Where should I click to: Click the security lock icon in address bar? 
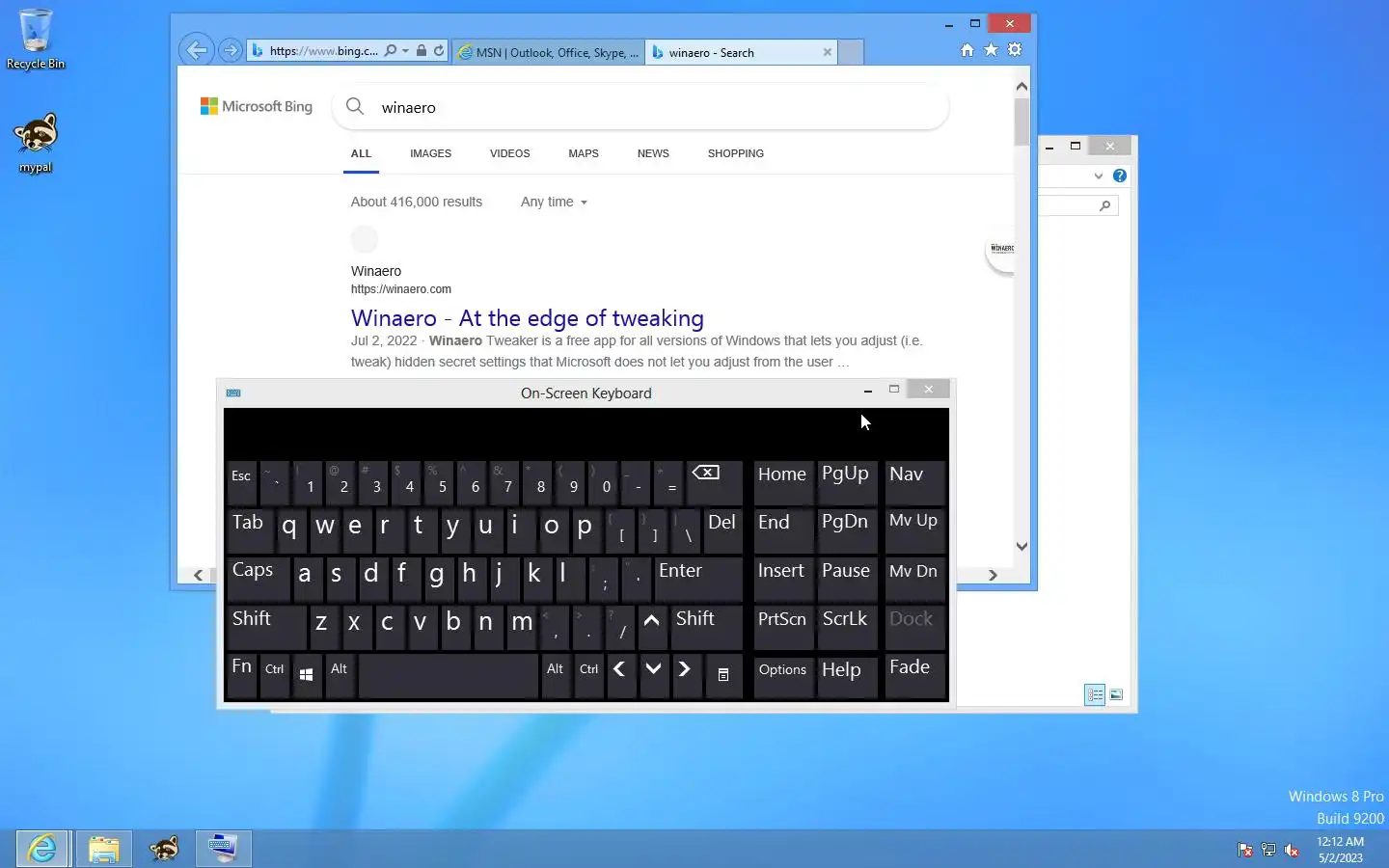(x=422, y=51)
